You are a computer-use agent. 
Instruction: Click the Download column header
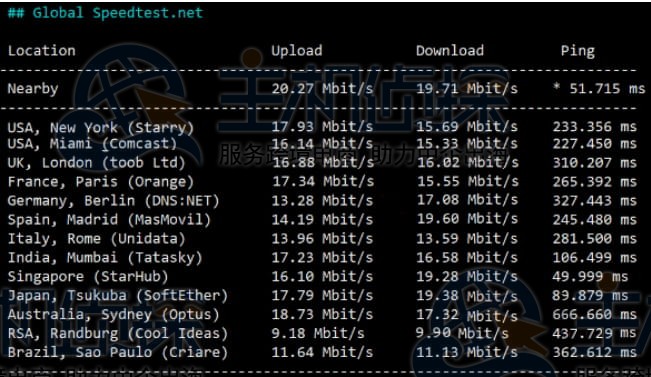coord(450,51)
